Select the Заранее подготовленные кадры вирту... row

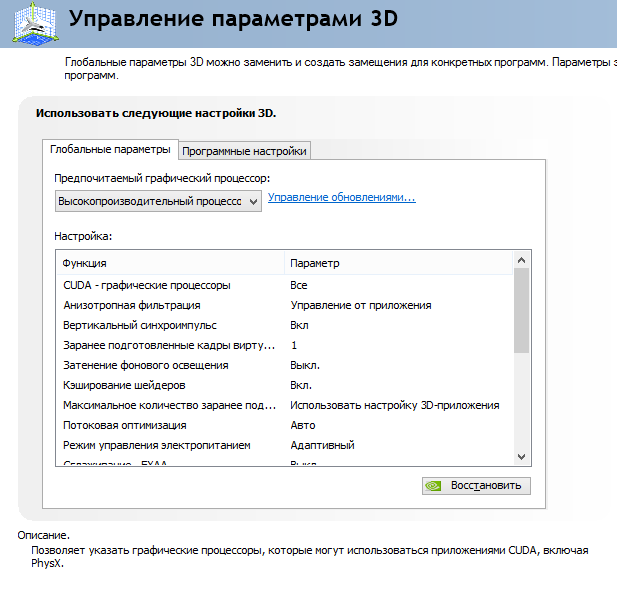(x=285, y=346)
